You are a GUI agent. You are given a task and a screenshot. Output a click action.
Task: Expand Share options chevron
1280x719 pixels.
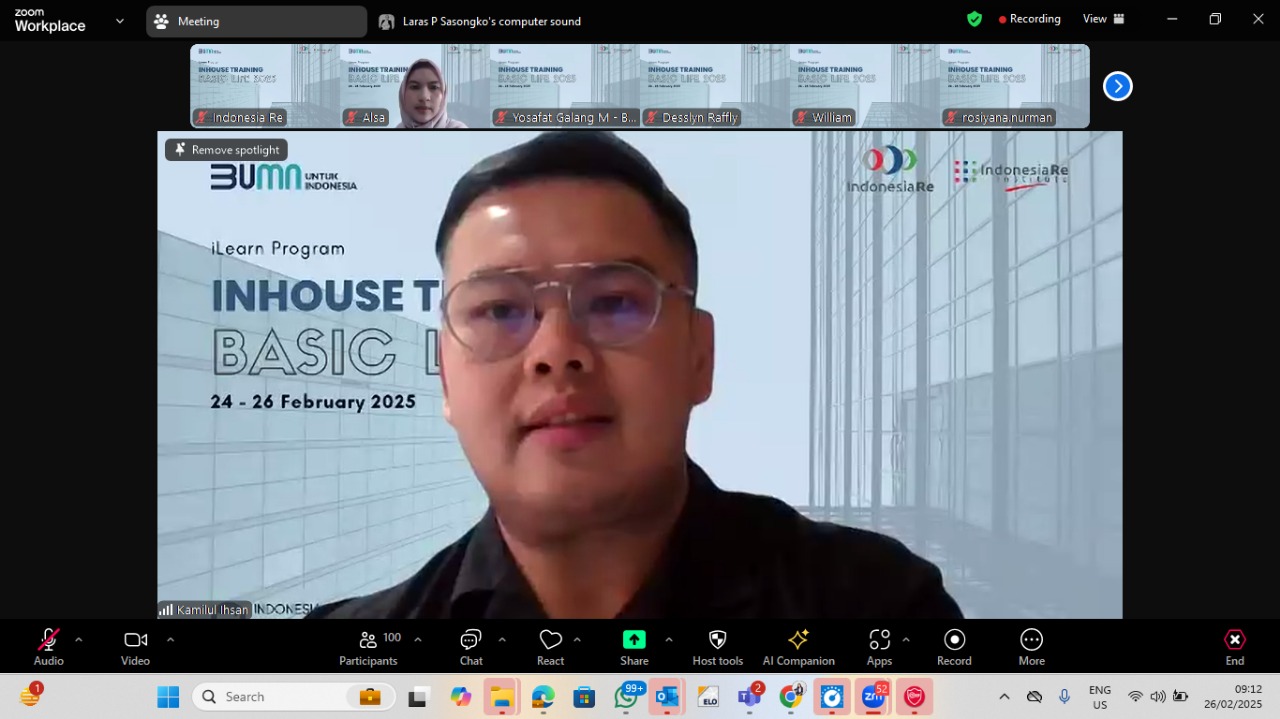(x=668, y=639)
